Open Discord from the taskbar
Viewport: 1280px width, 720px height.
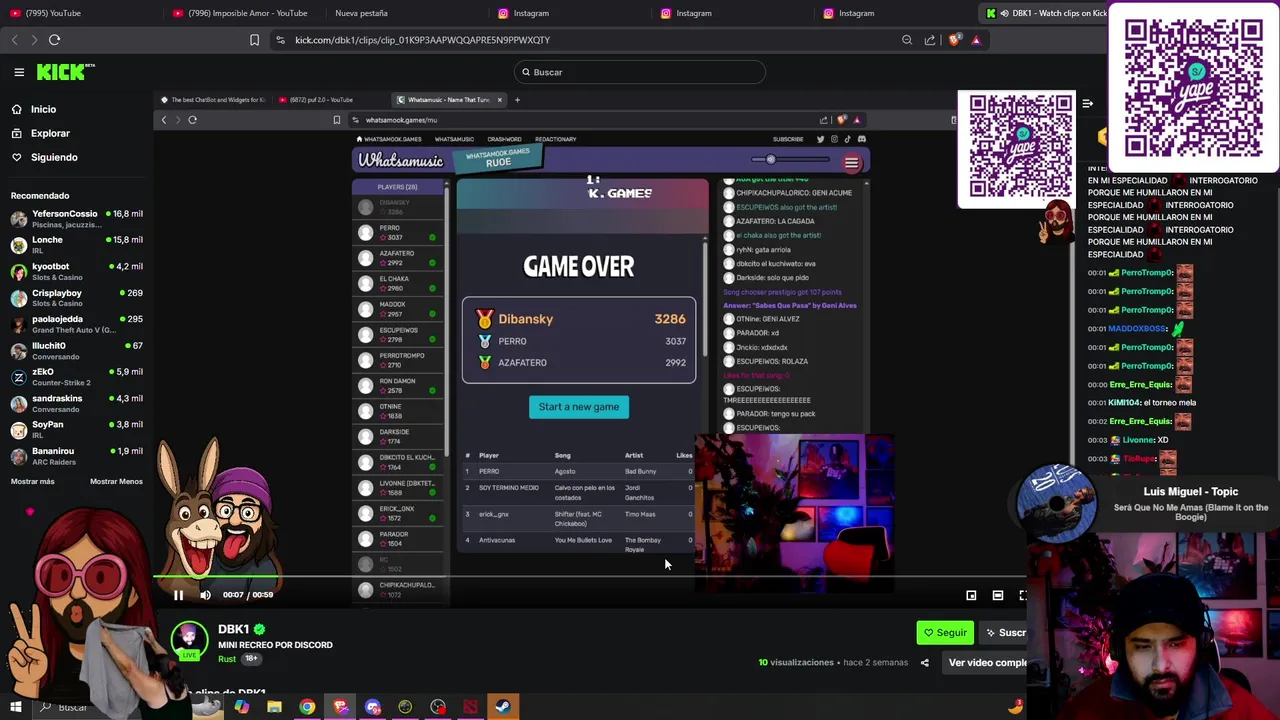(x=373, y=707)
